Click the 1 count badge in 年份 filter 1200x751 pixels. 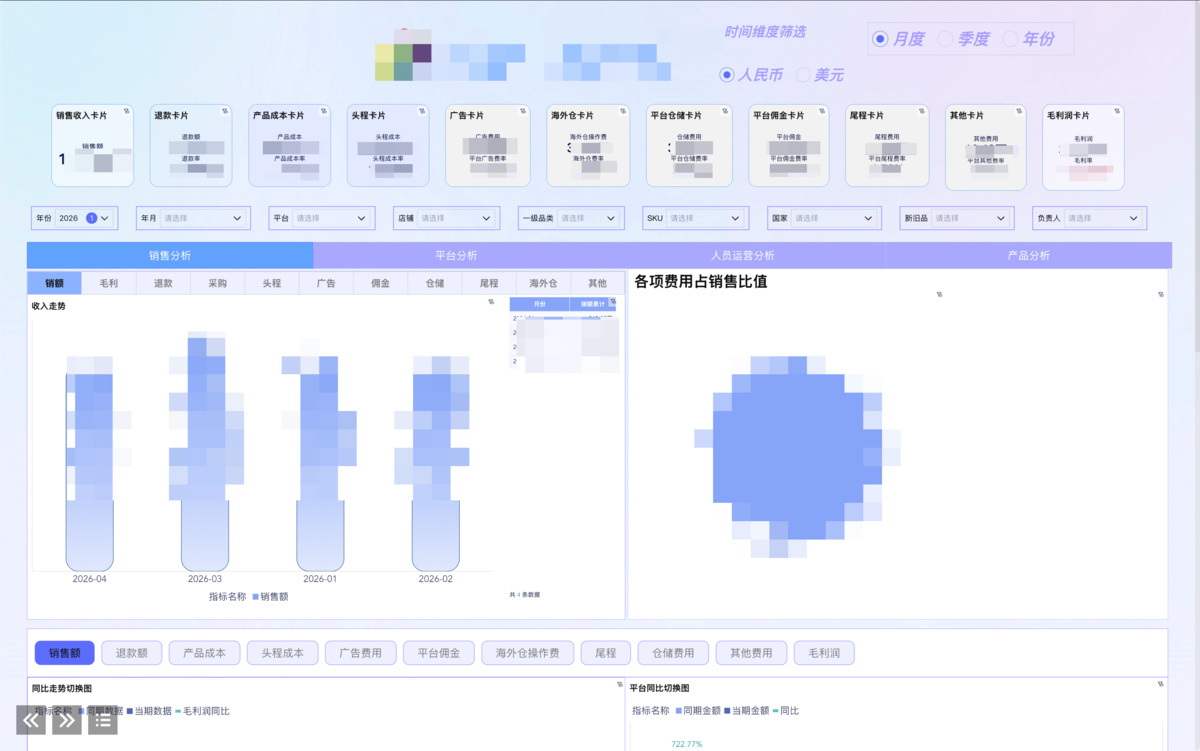[x=91, y=218]
